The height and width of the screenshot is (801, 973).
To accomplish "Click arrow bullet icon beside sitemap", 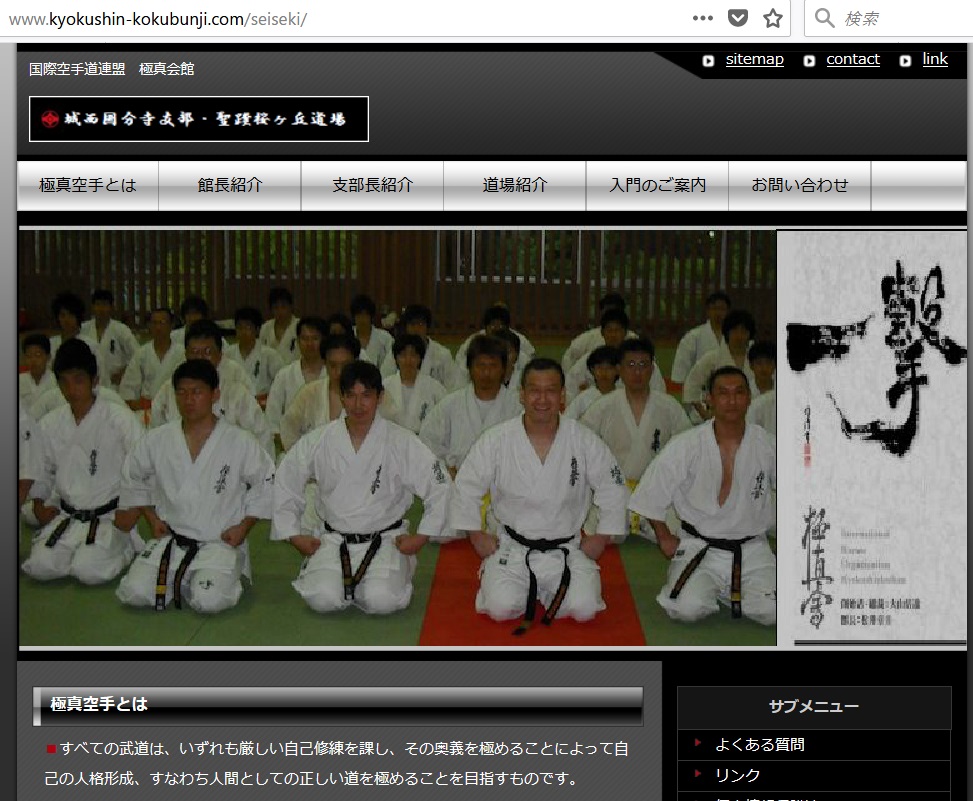I will point(708,61).
